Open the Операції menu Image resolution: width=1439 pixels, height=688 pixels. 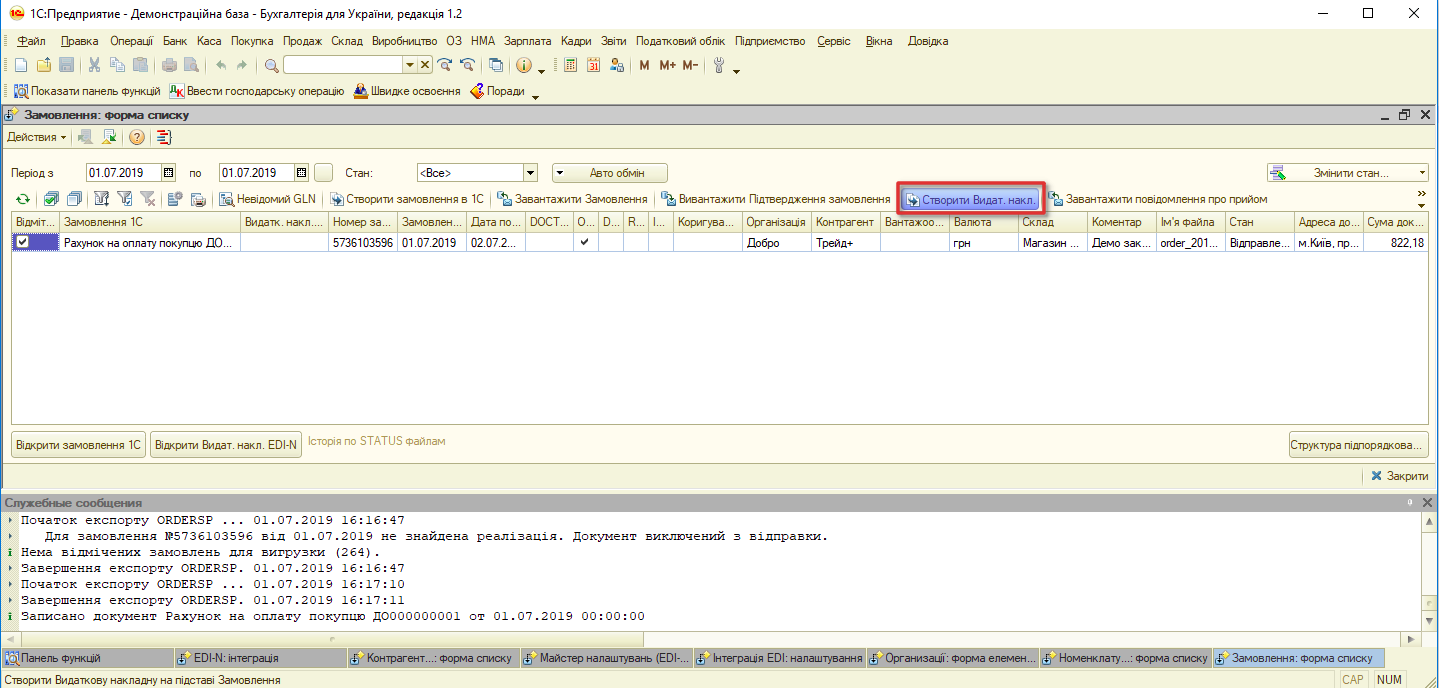point(131,41)
